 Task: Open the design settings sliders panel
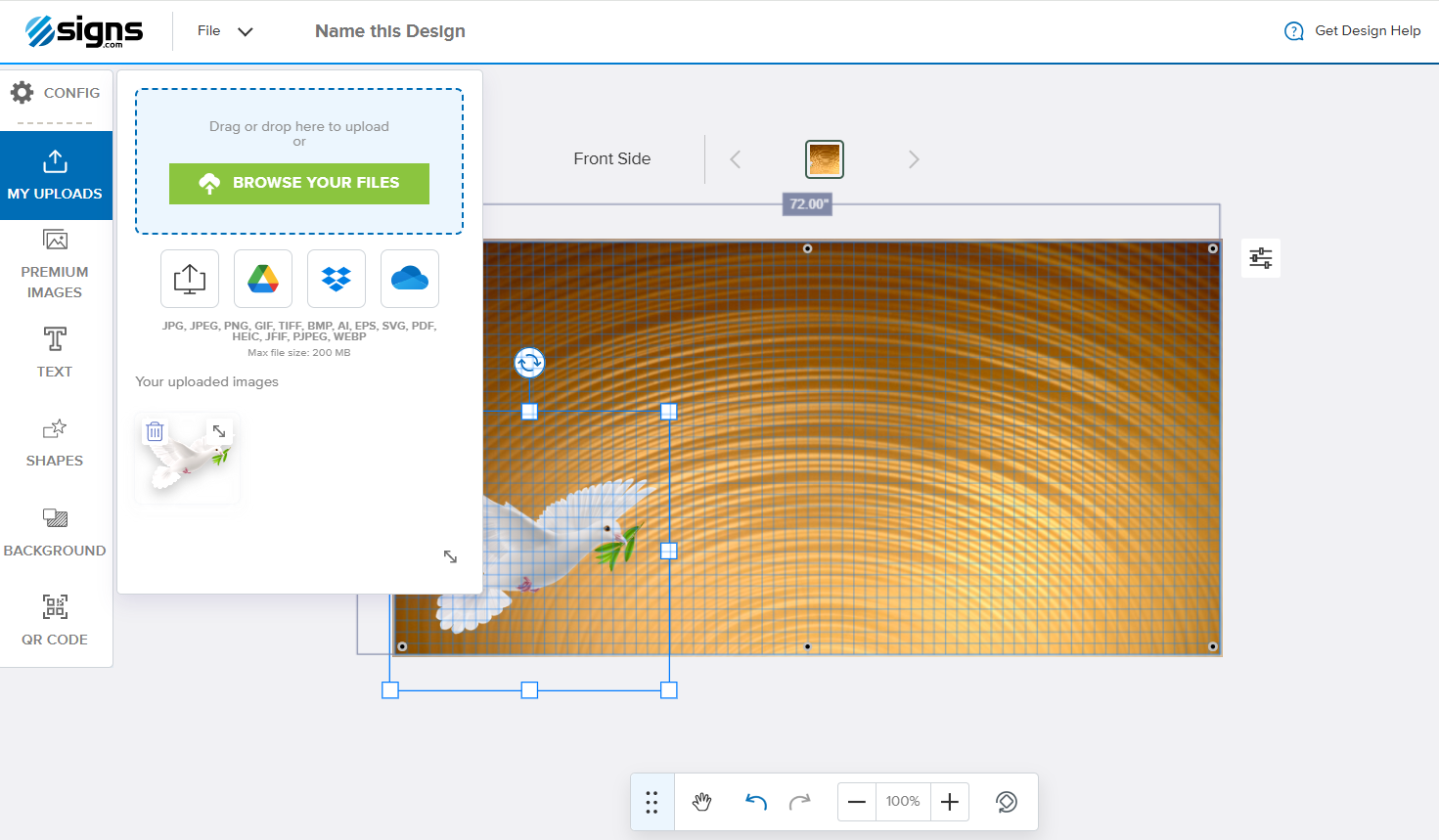pos(1260,258)
